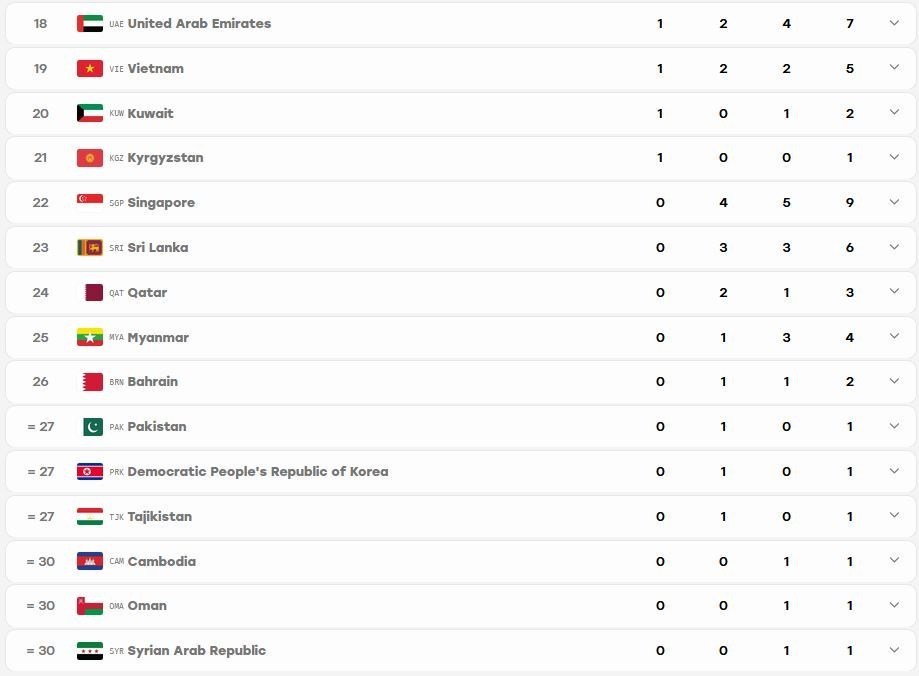Click the United Arab Emirates flag icon
This screenshot has height=676, width=919.
tap(90, 23)
